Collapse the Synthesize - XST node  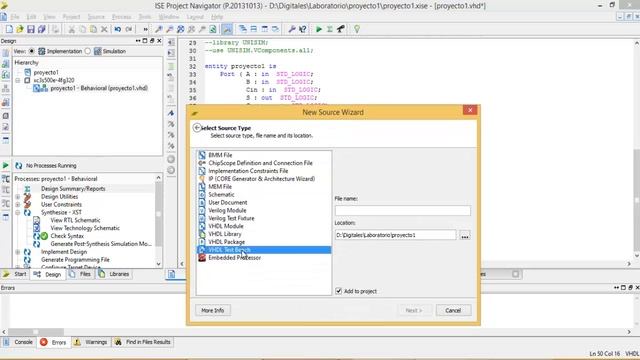(x=18, y=213)
